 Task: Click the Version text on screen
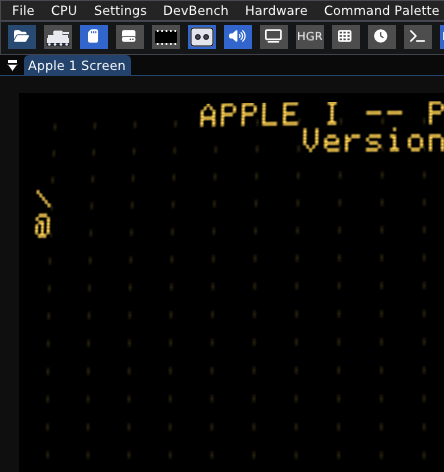click(373, 140)
